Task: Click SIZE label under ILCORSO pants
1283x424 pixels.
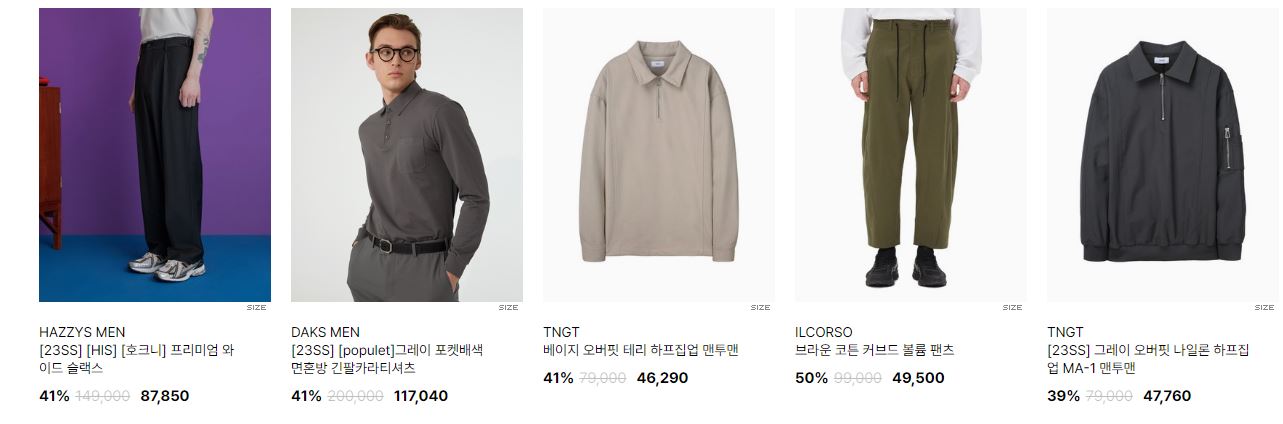Action: (x=1013, y=308)
